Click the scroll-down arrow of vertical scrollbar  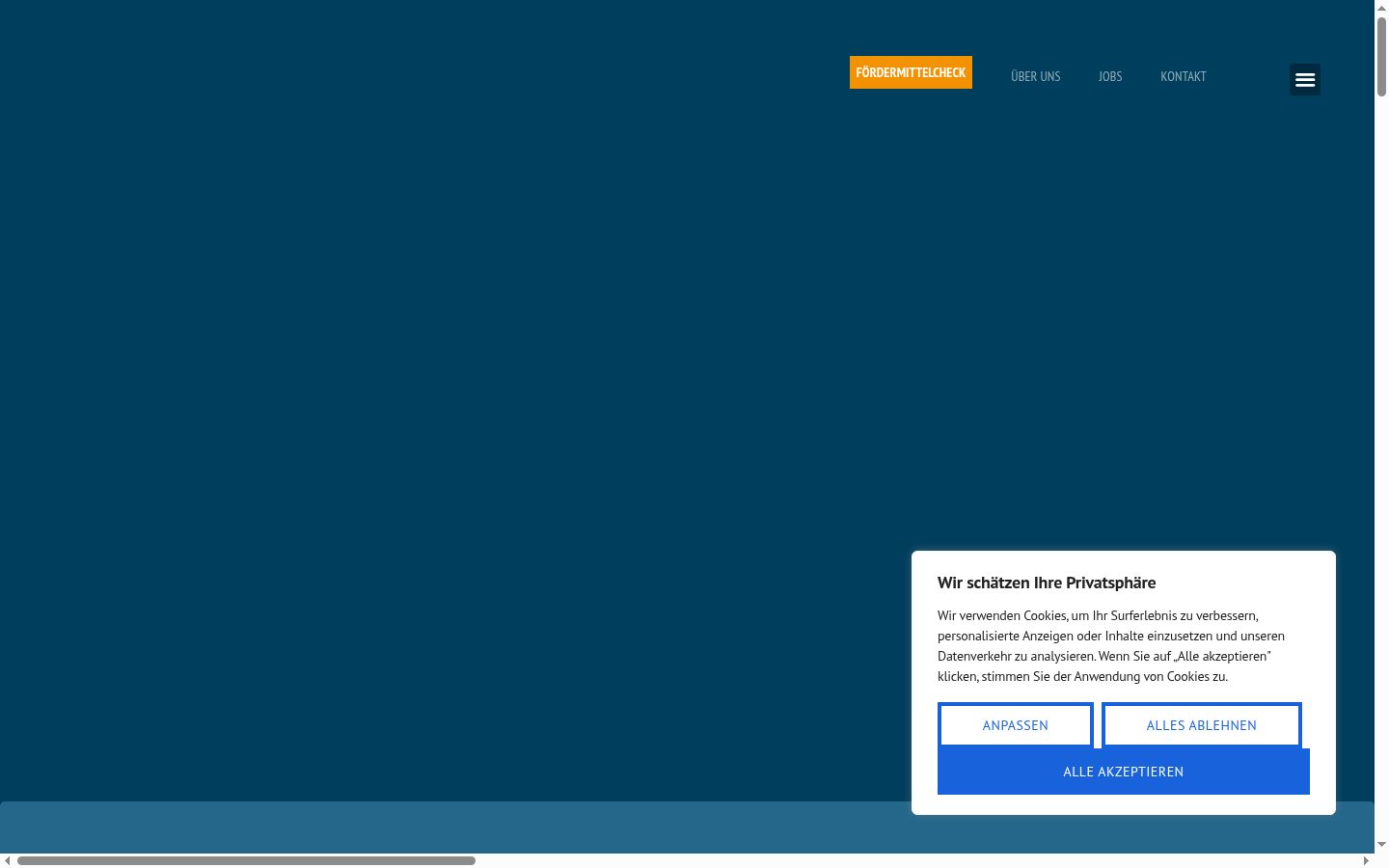(x=1381, y=845)
